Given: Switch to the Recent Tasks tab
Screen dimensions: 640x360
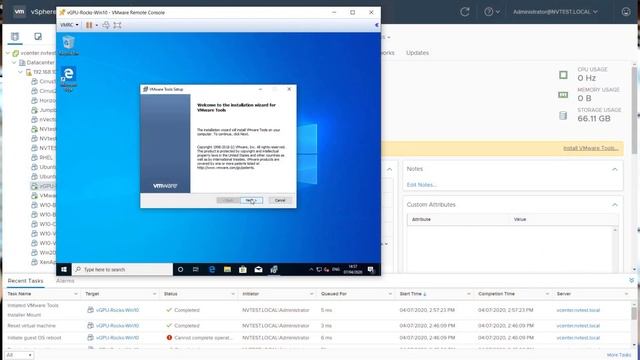Looking at the screenshot, I should [25, 281].
